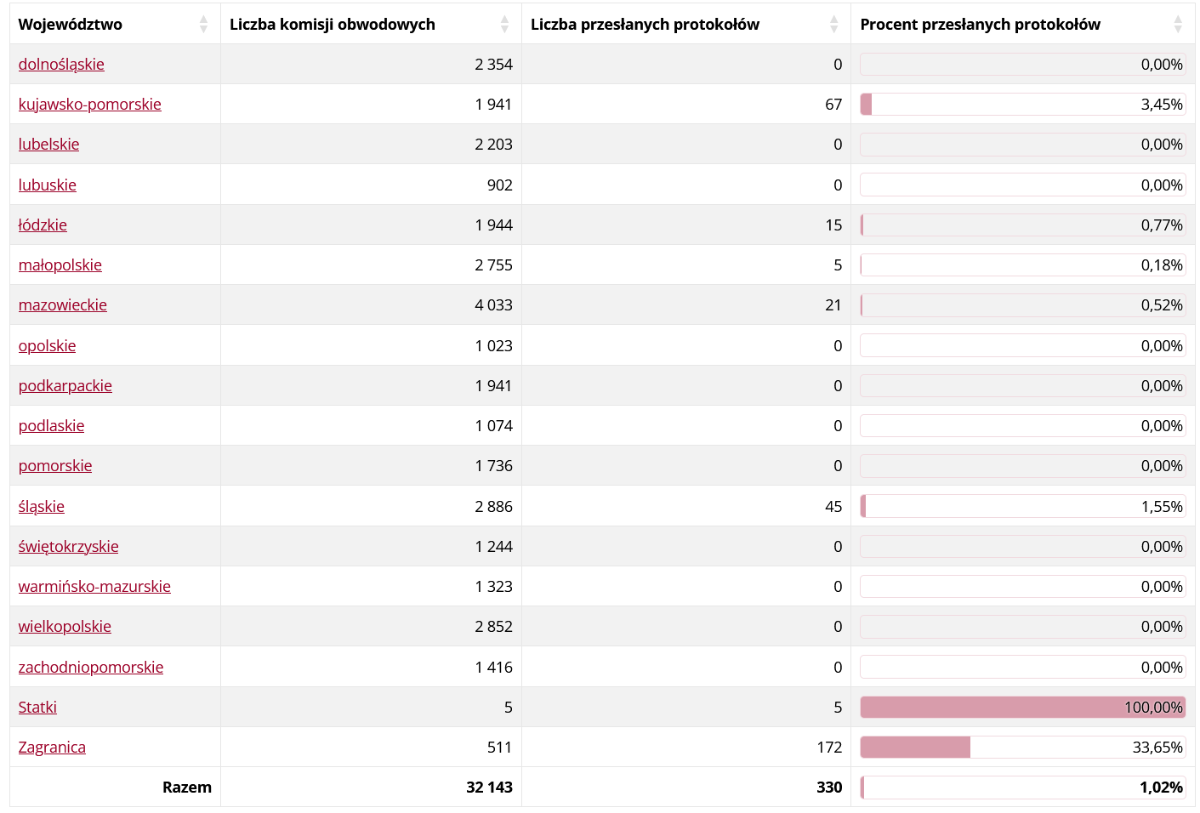The height and width of the screenshot is (813, 1200).
Task: Click the kujawsko-pomorskie 3,45% progress bar
Action: 1022,104
